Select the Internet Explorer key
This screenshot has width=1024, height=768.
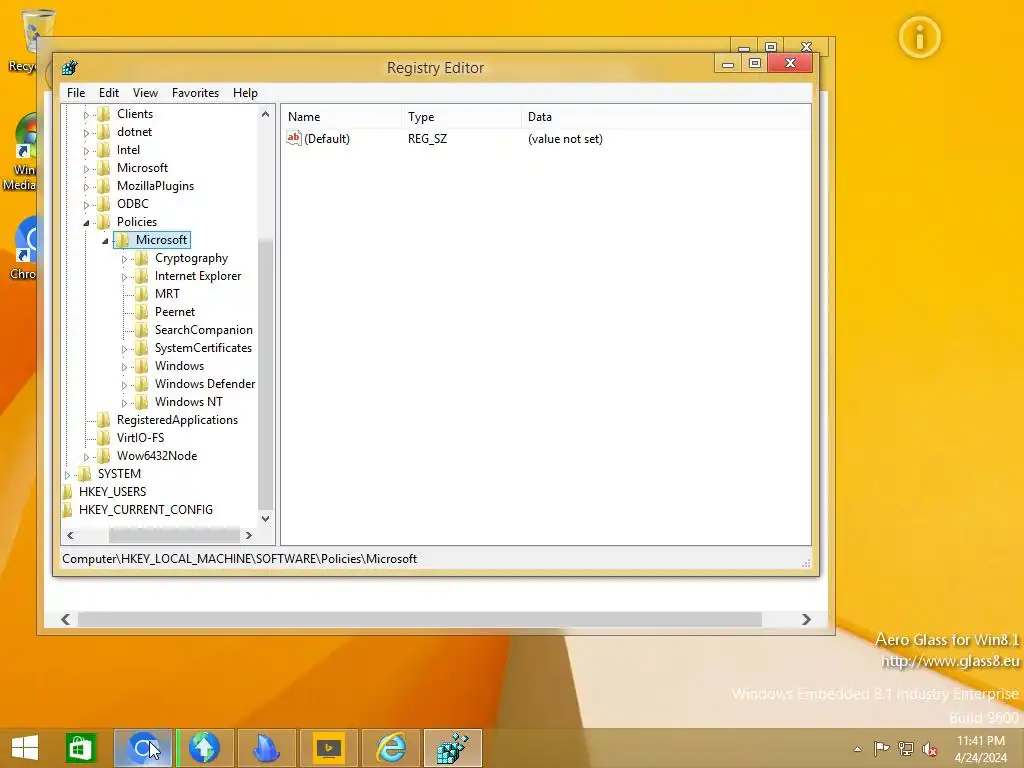pos(198,276)
